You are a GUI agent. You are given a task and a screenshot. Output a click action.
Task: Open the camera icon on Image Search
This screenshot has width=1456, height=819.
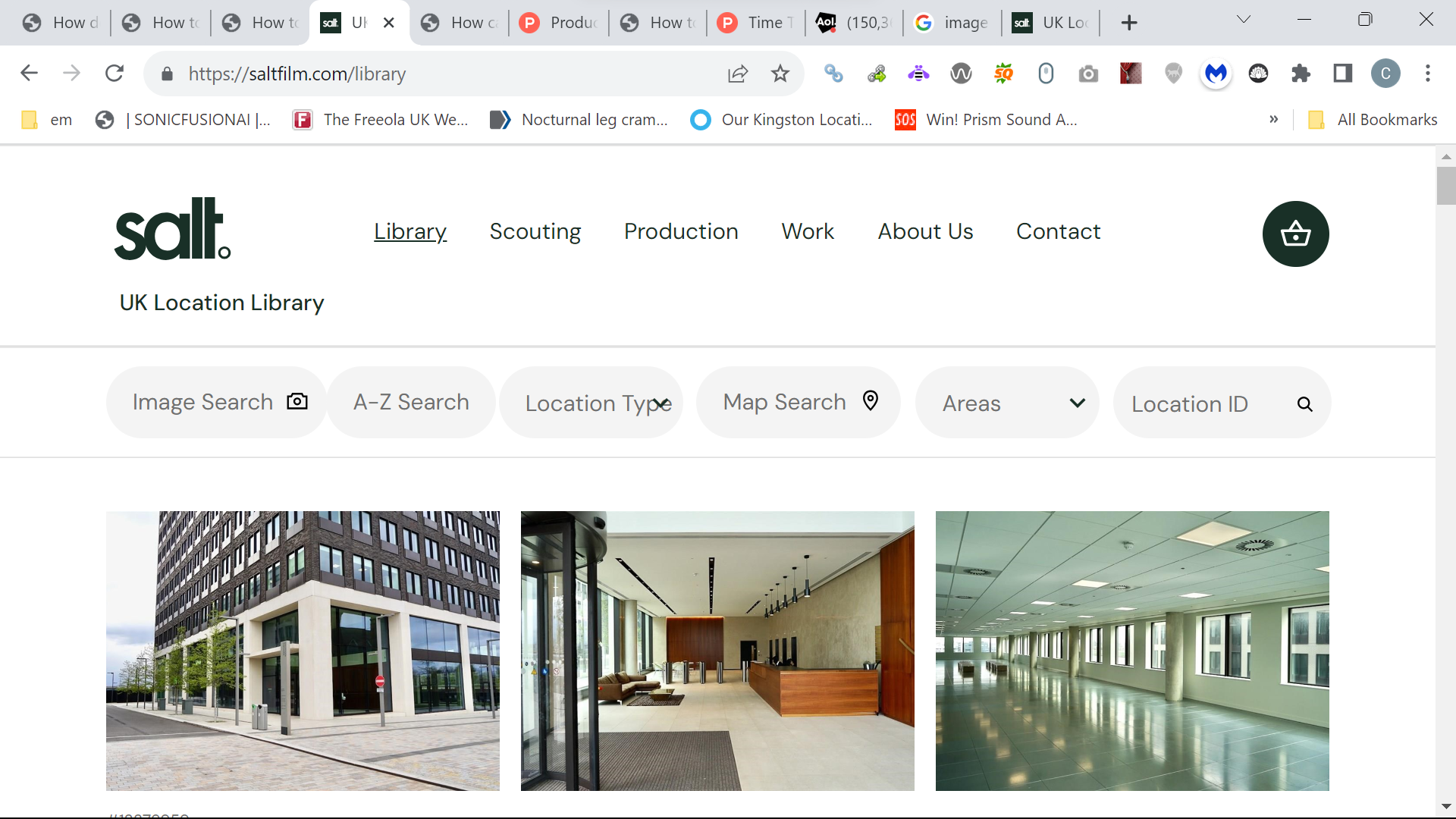297,401
